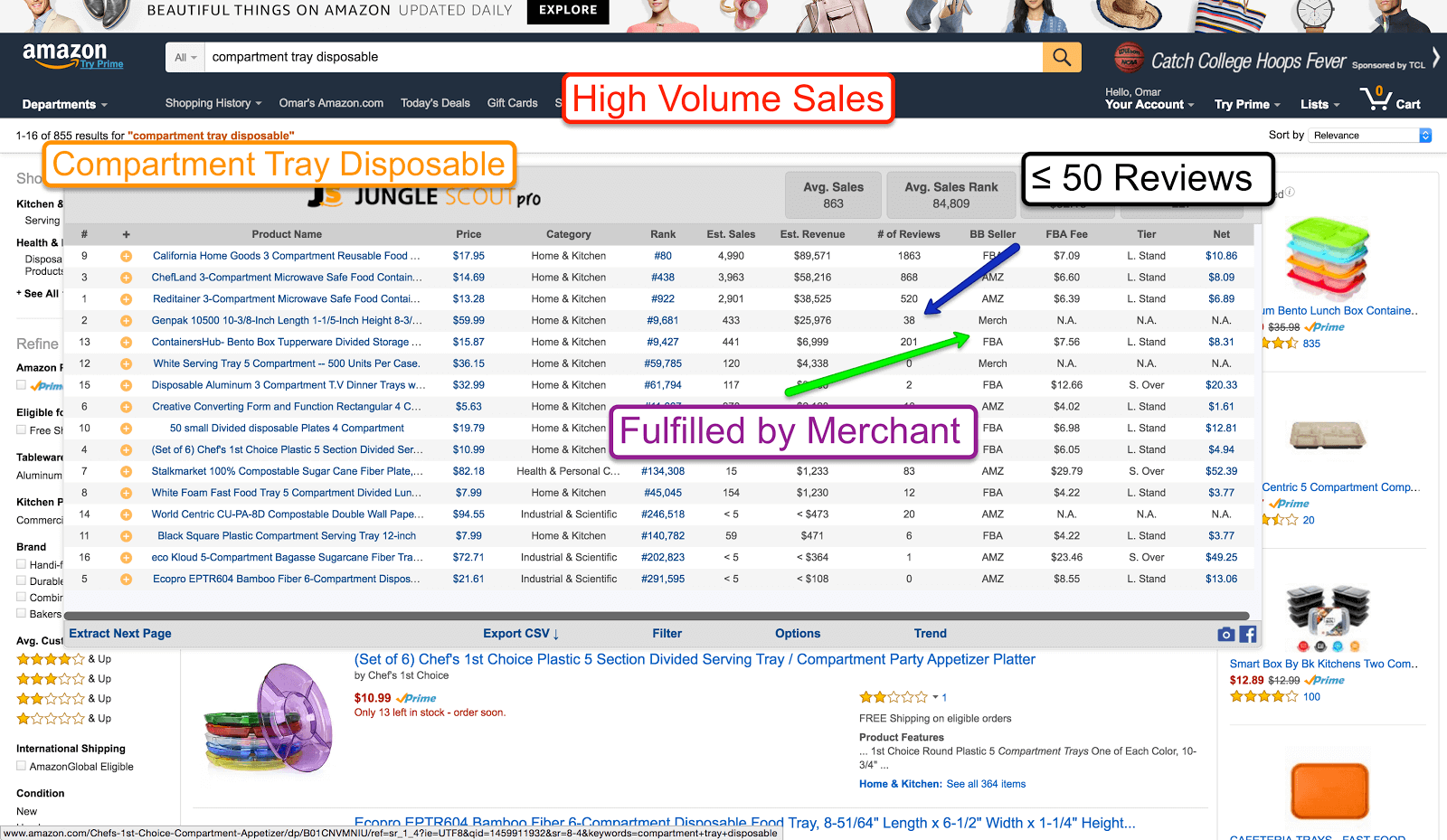Add ChefLand 3-Compartment row plus icon
Image resolution: width=1447 pixels, height=840 pixels.
pyautogui.click(x=126, y=278)
